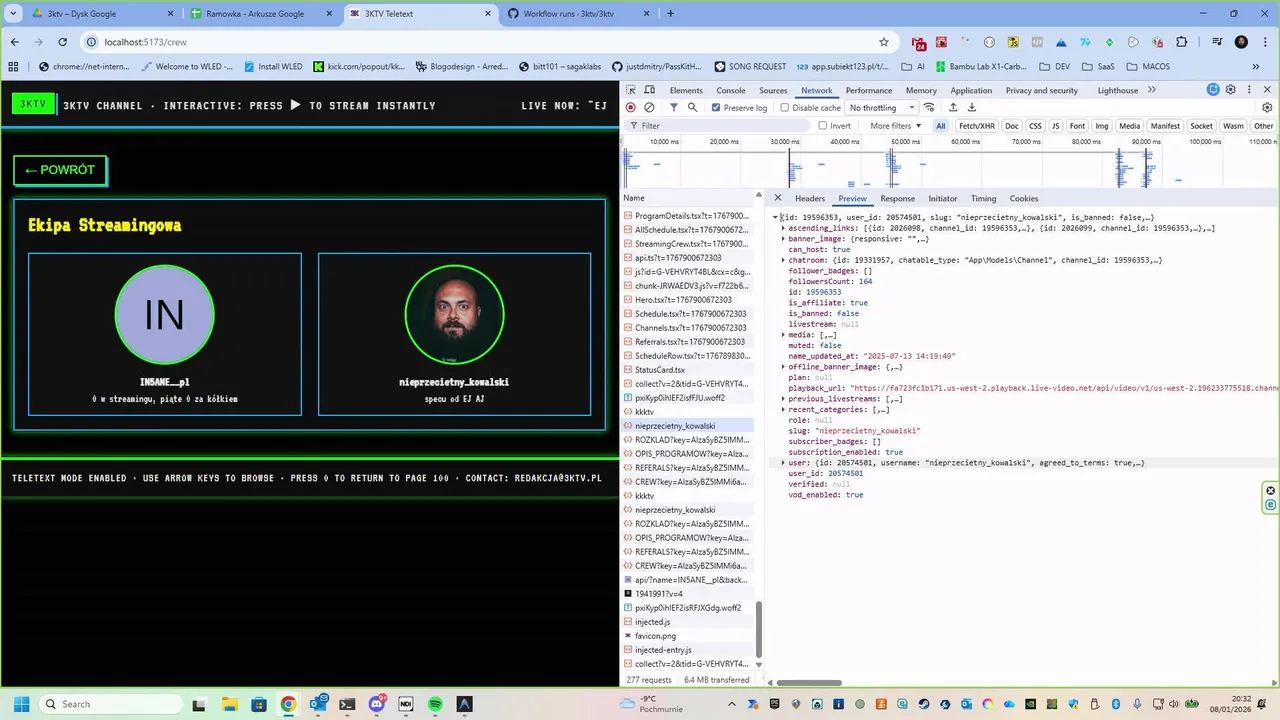The image size is (1280, 720).
Task: Close the request details panel
Action: point(778,198)
